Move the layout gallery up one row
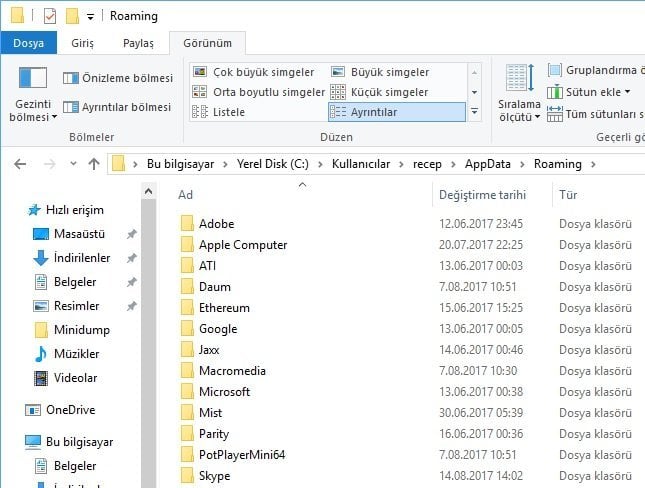Screen dimensions: 645x488 (x=474, y=72)
